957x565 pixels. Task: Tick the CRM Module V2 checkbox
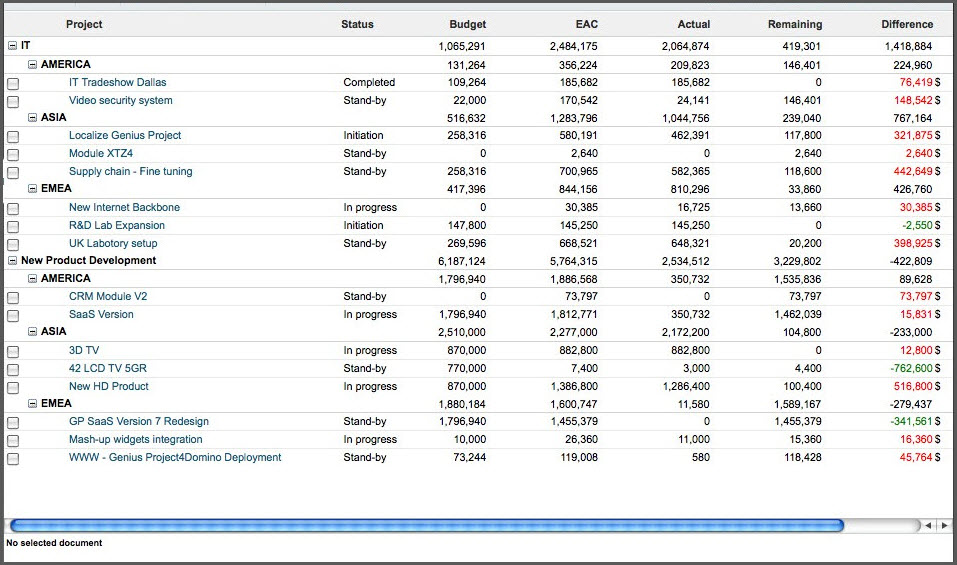(13, 298)
